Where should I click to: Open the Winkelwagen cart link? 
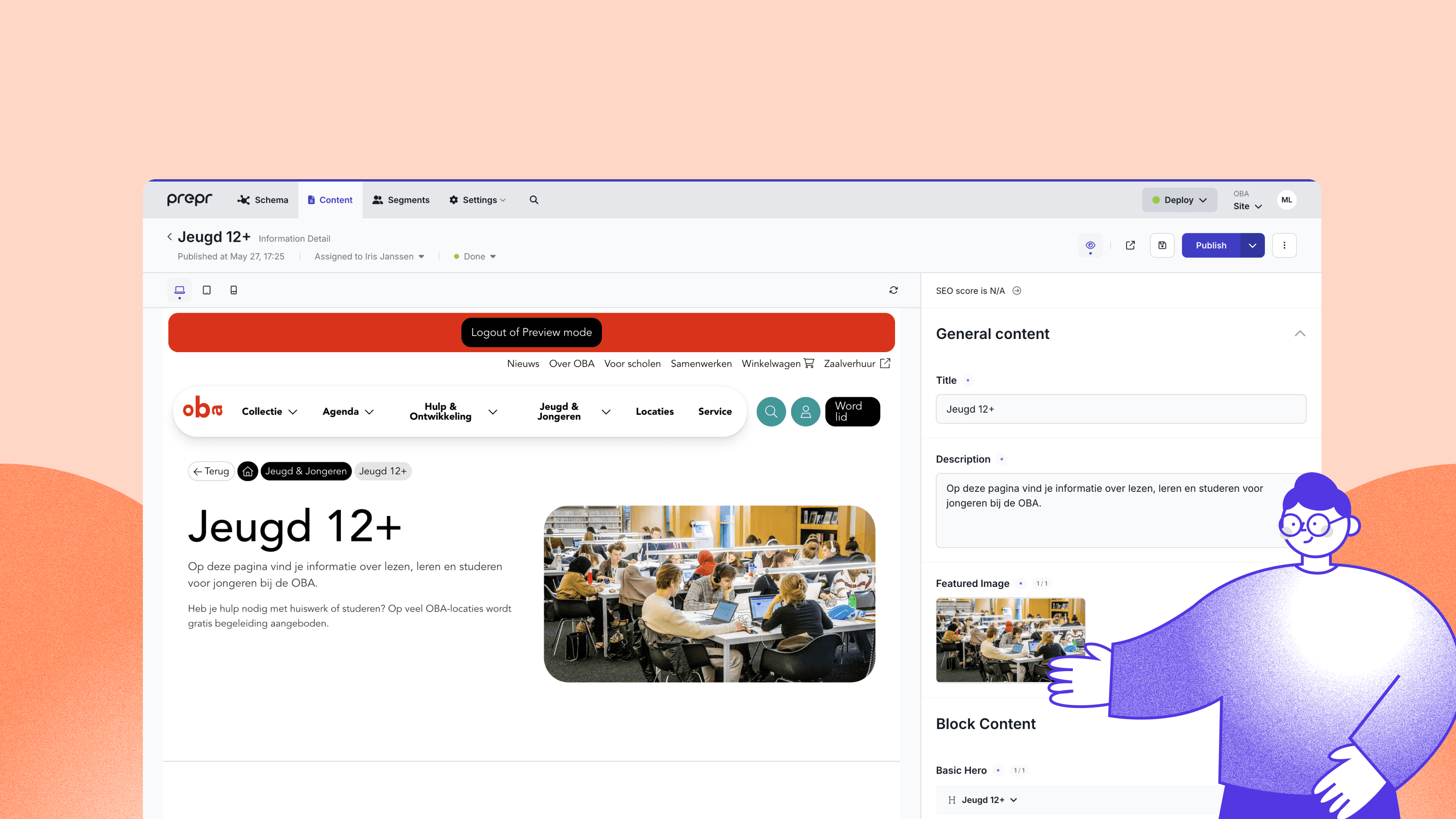click(778, 364)
